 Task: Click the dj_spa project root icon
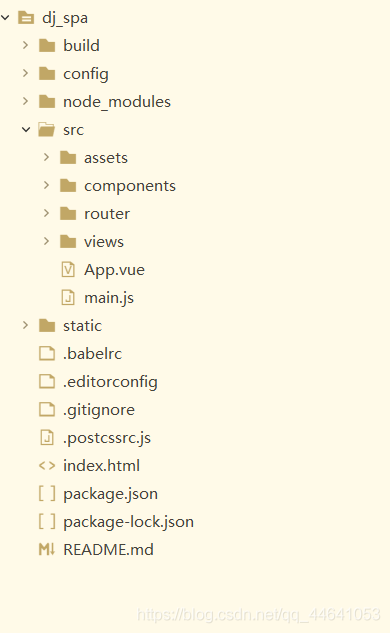coord(26,18)
